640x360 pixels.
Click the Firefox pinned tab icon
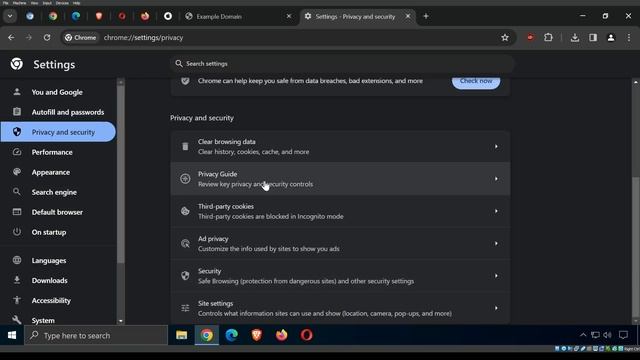point(145,16)
